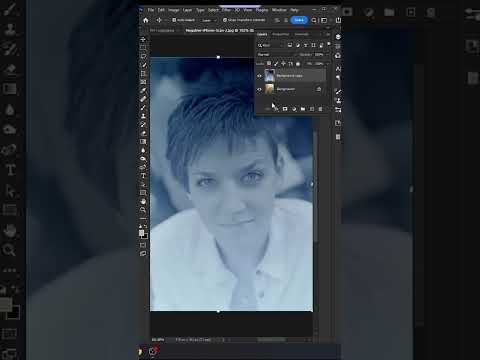This screenshot has width=480, height=360.
Task: Click the horizontal scrollbar below canvas
Action: [271, 340]
